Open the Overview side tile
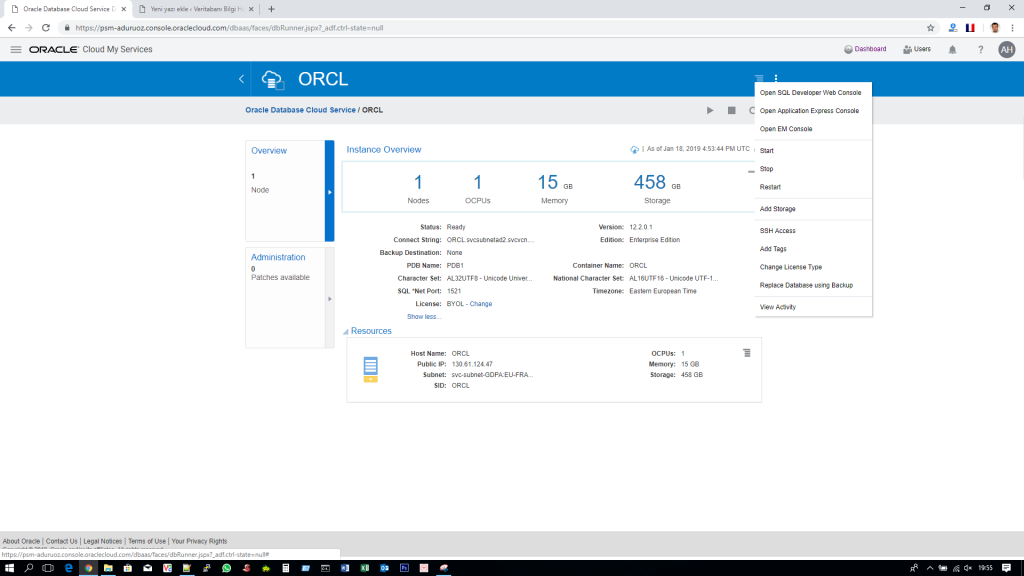The height and width of the screenshot is (576, 1024). coord(285,191)
